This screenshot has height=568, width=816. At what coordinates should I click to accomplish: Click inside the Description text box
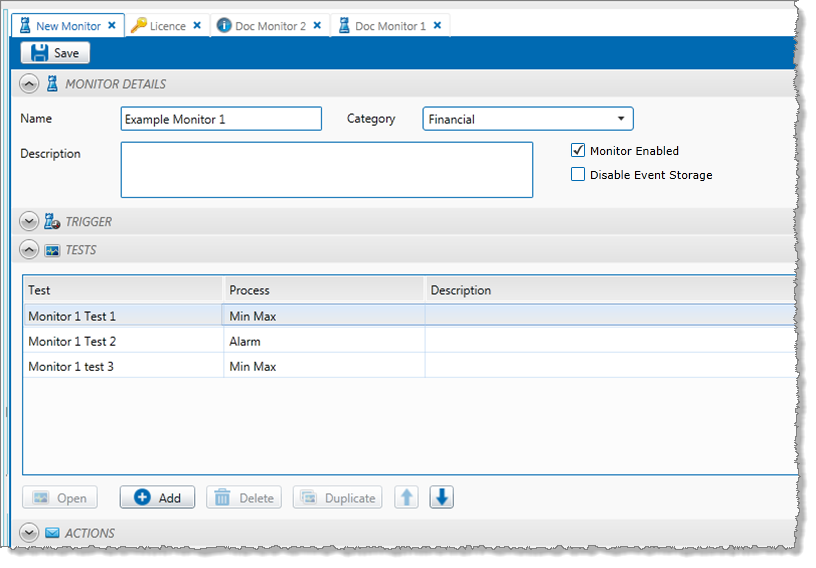[x=326, y=170]
